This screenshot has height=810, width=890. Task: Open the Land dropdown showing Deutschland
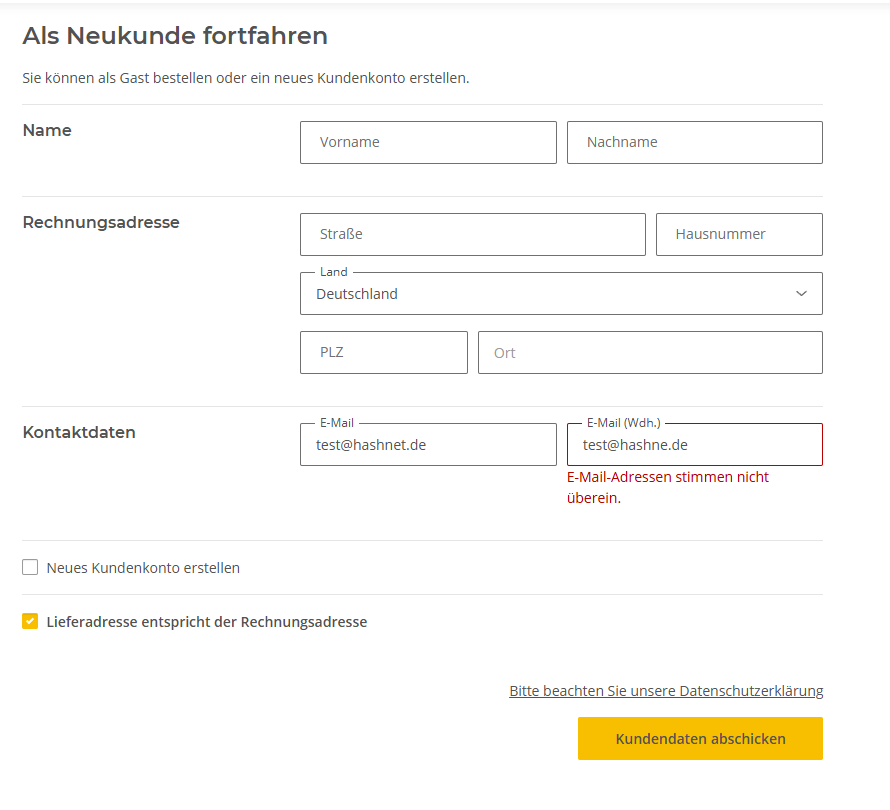coord(561,293)
